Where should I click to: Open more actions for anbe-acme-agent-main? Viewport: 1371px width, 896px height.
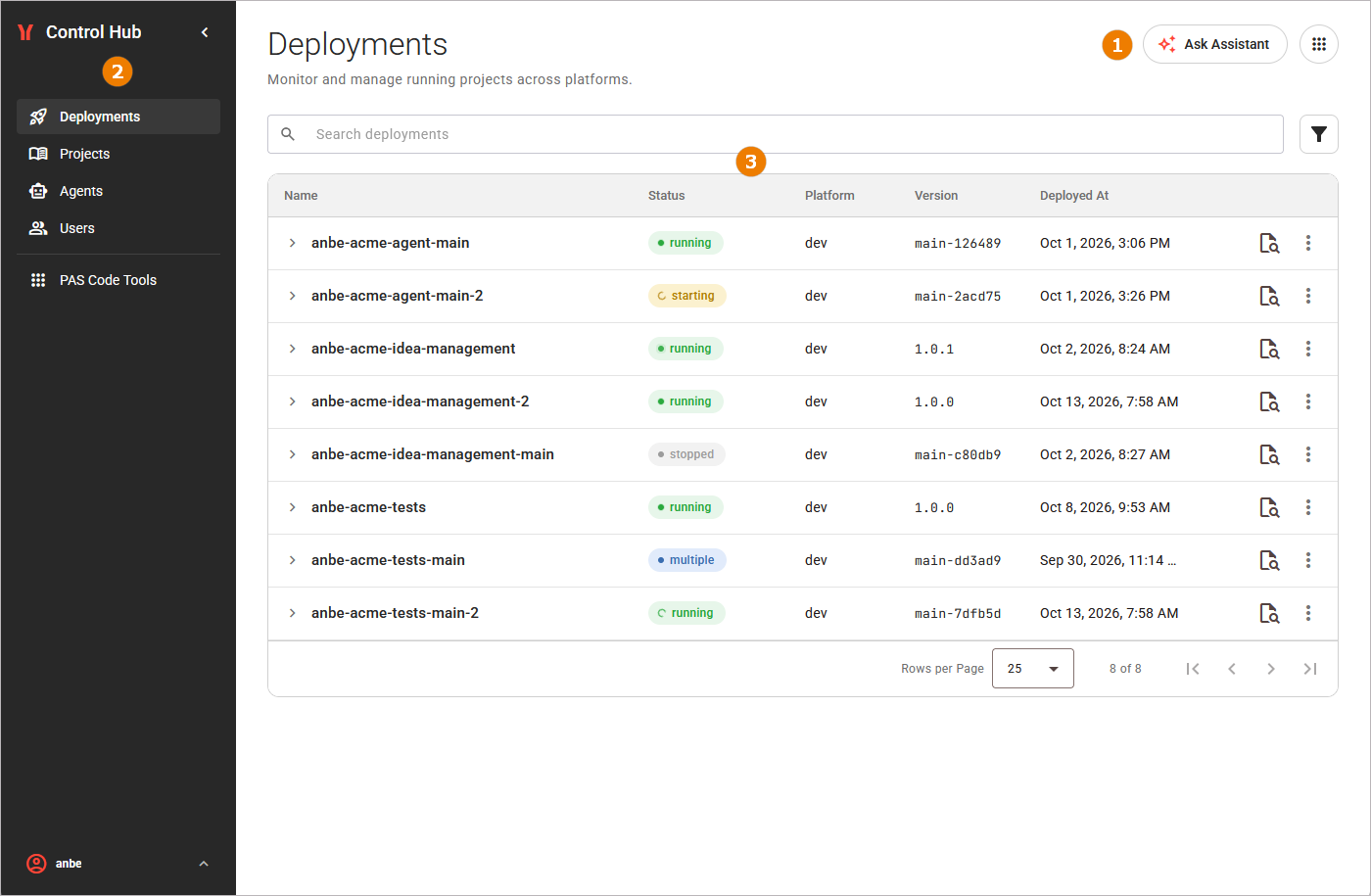pyautogui.click(x=1308, y=243)
